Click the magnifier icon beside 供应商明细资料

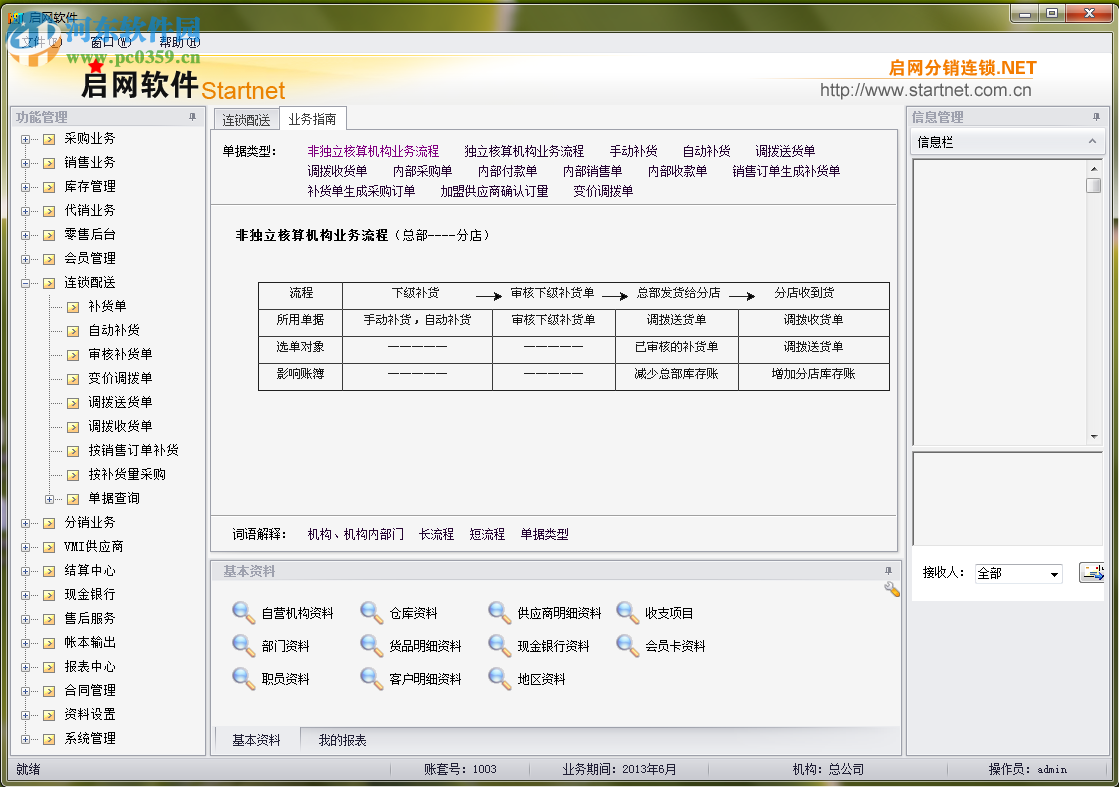point(499,613)
